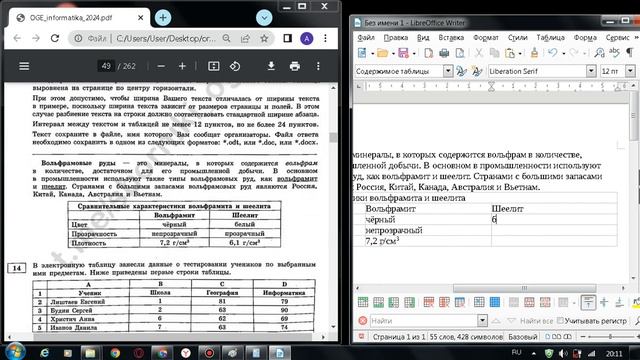Select the cell in table toolbar

[x=479, y=302]
